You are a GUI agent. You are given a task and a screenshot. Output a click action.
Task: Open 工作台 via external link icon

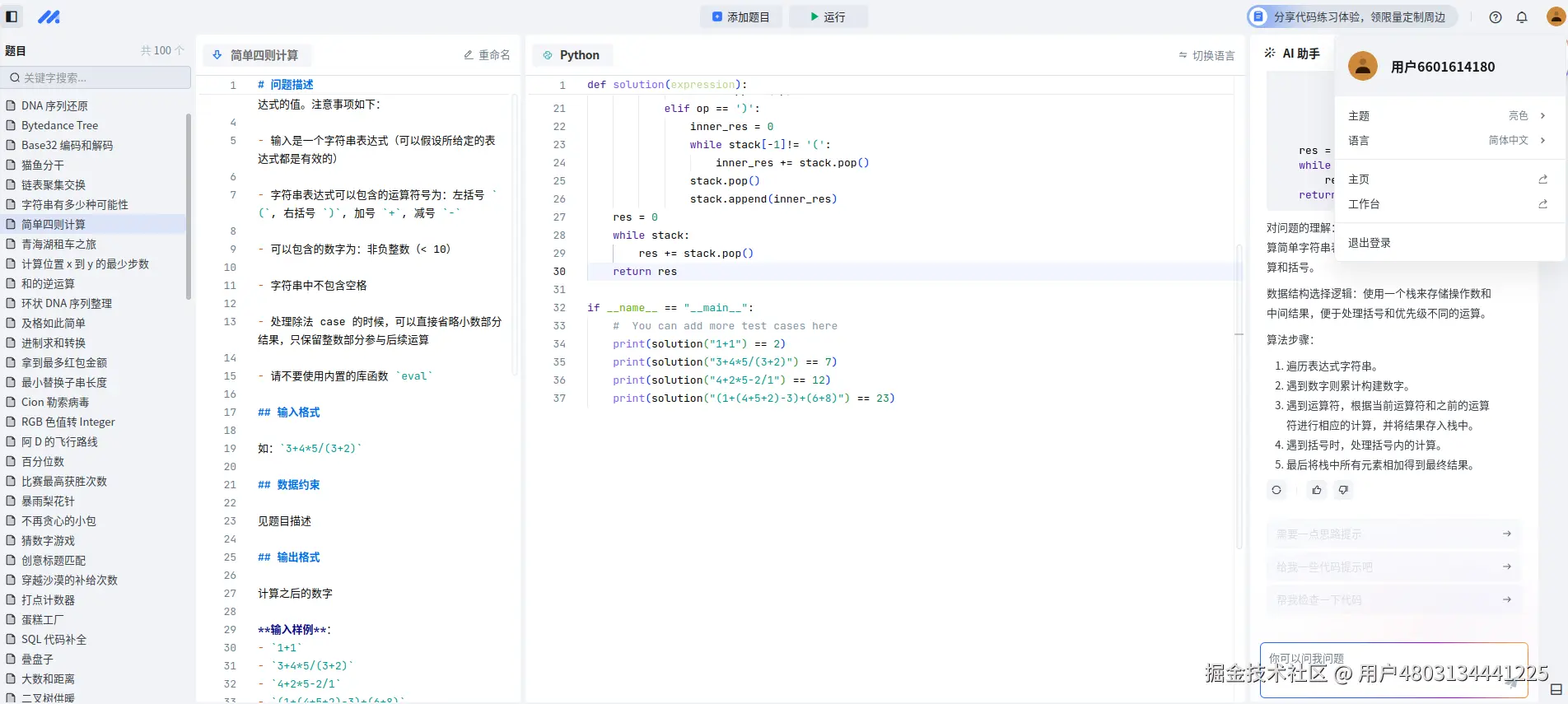[x=1543, y=204]
